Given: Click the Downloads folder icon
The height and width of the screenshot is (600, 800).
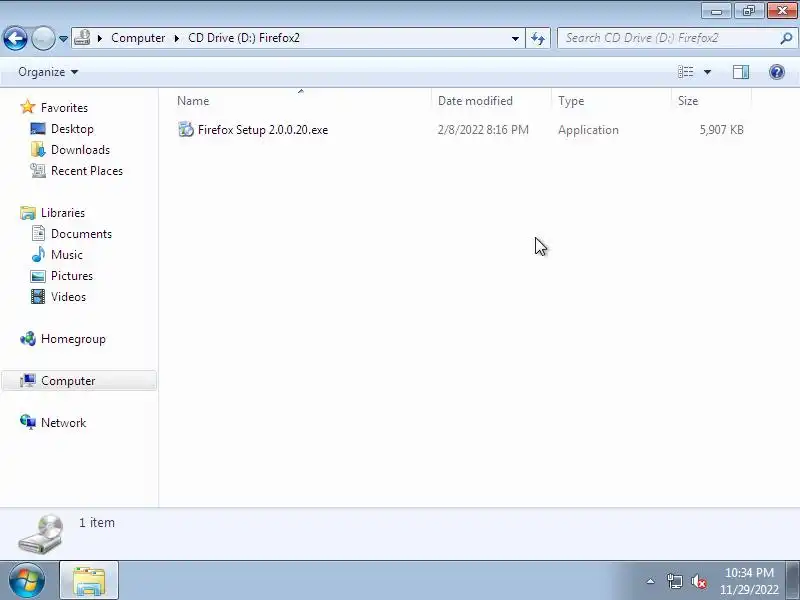Looking at the screenshot, I should [38, 149].
